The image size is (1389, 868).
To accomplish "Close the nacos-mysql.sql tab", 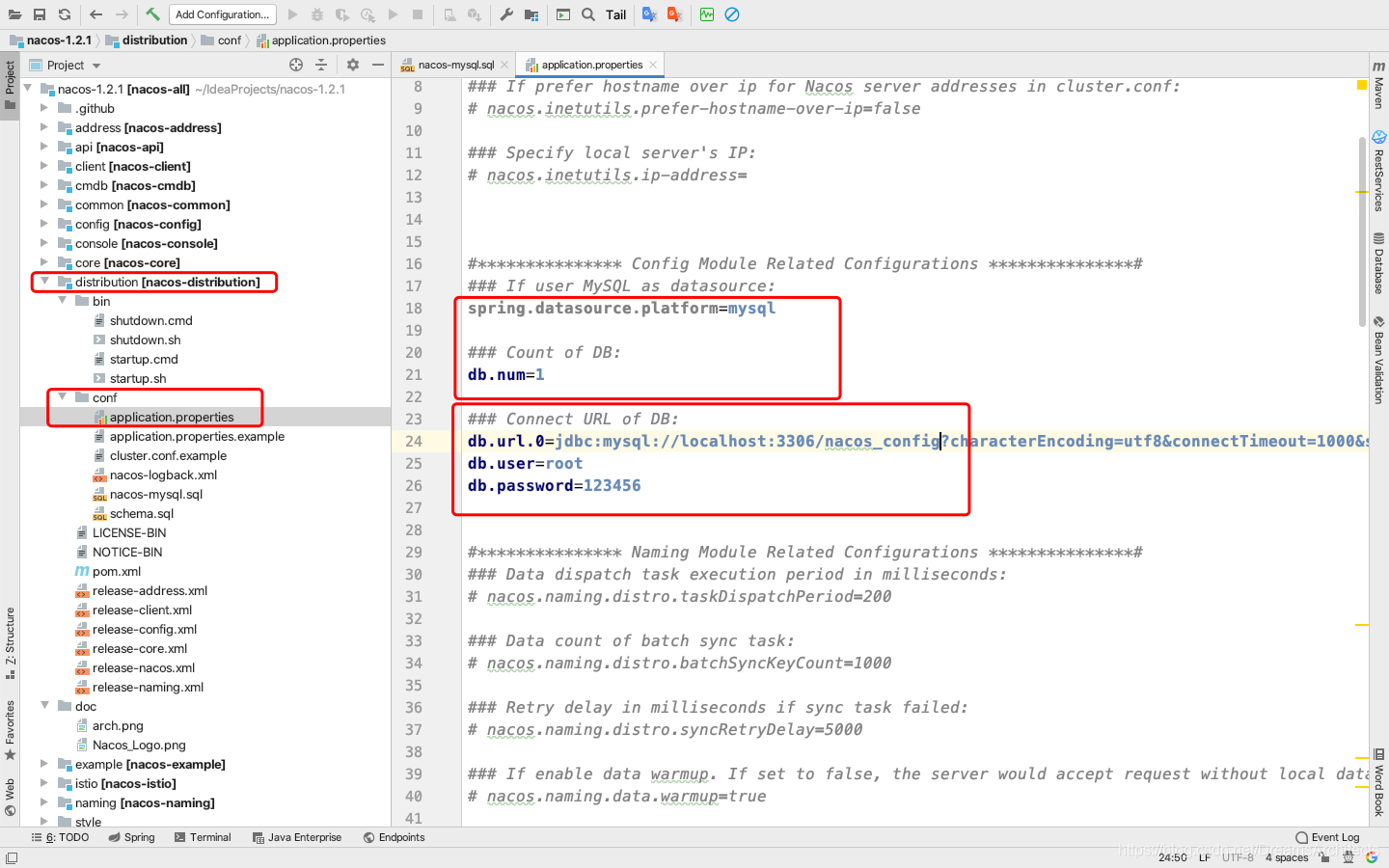I will click(x=505, y=65).
